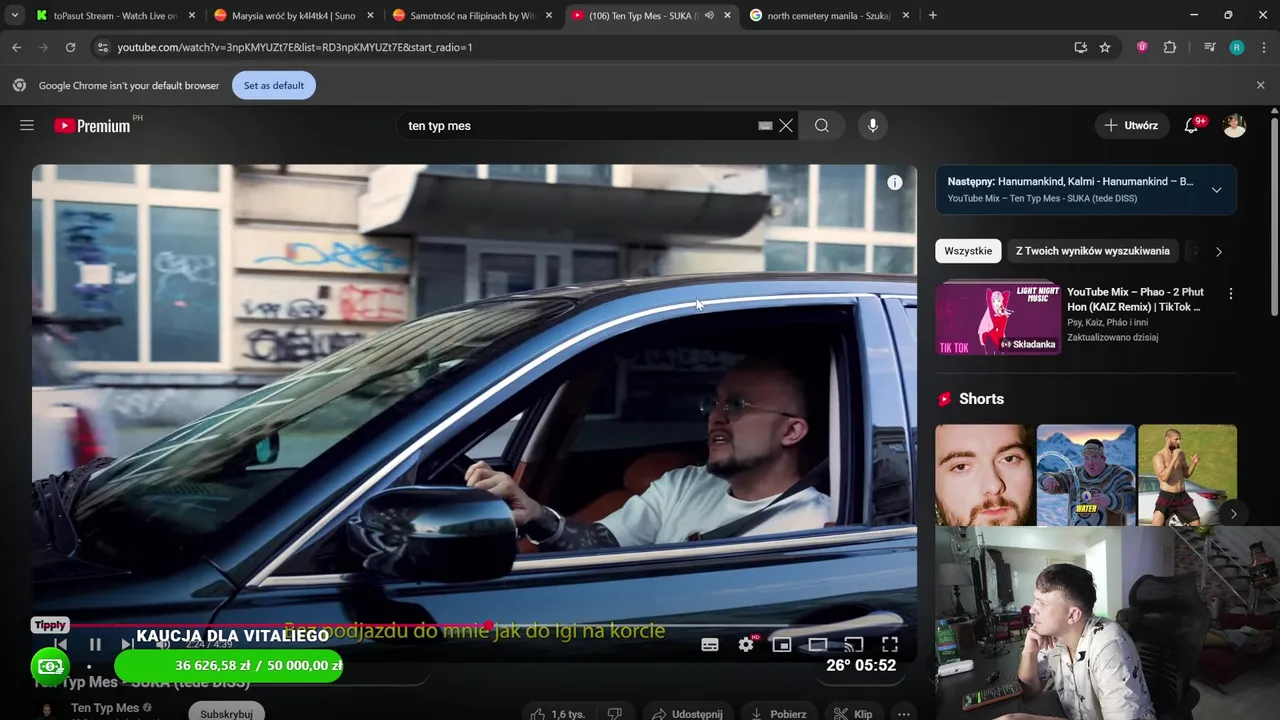
Task: Enter fullscreen mode
Action: [x=890, y=645]
